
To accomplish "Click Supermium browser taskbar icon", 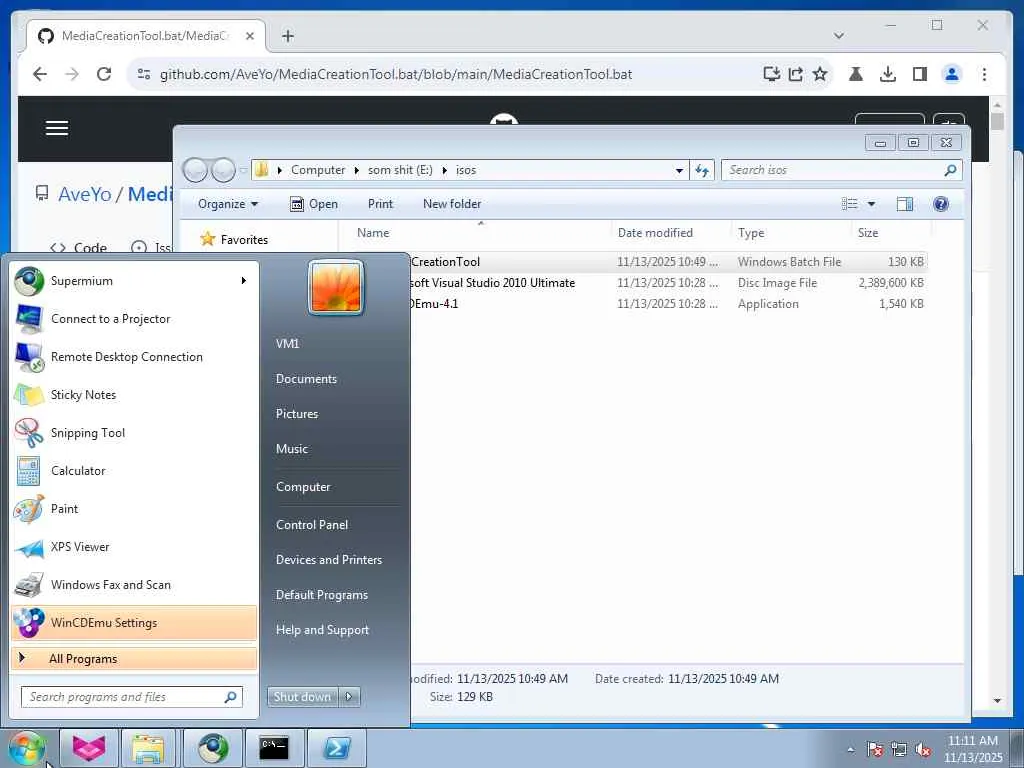I will coord(212,748).
